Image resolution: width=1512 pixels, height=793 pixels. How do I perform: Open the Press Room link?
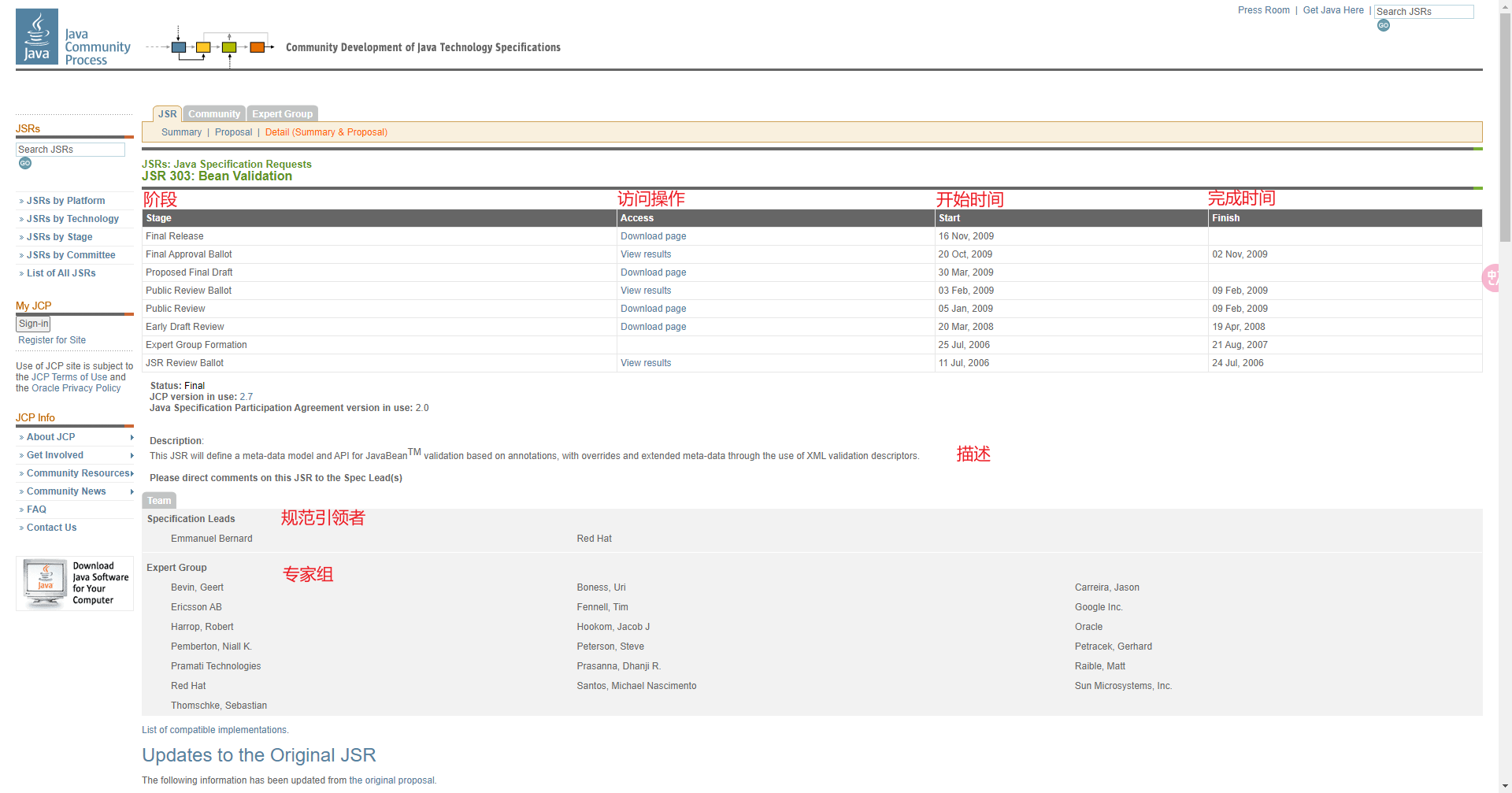click(x=1263, y=10)
